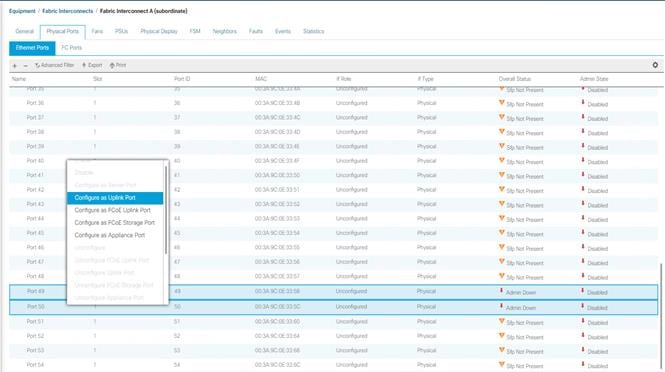The height and width of the screenshot is (372, 665).
Task: Click the Sfp Not Present warning icon for Port 48
Action: [x=502, y=276]
